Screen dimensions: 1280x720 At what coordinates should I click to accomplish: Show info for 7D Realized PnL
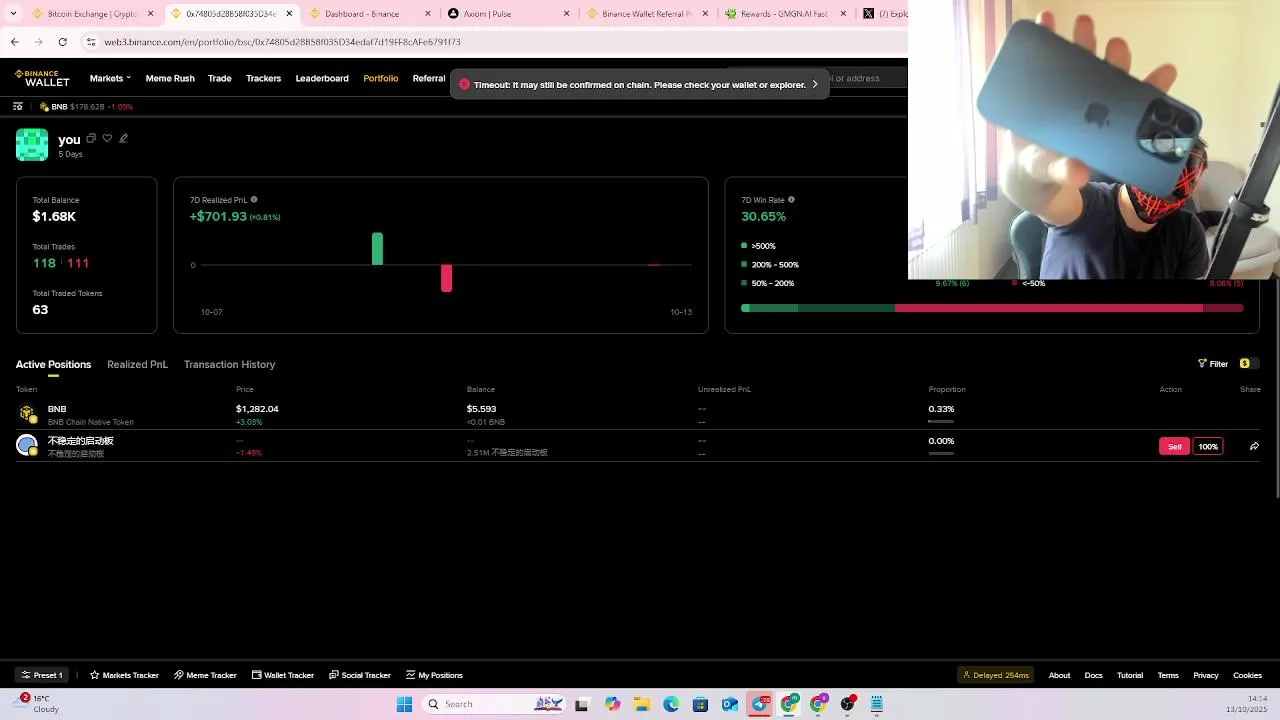254,200
